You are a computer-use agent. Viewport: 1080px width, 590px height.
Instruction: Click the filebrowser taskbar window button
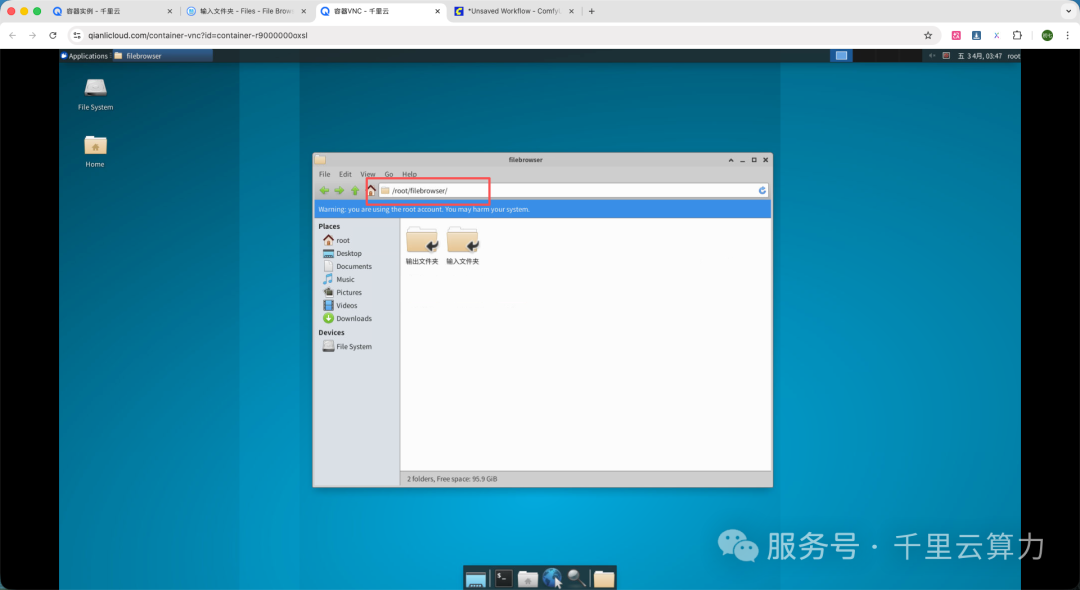[x=138, y=56]
